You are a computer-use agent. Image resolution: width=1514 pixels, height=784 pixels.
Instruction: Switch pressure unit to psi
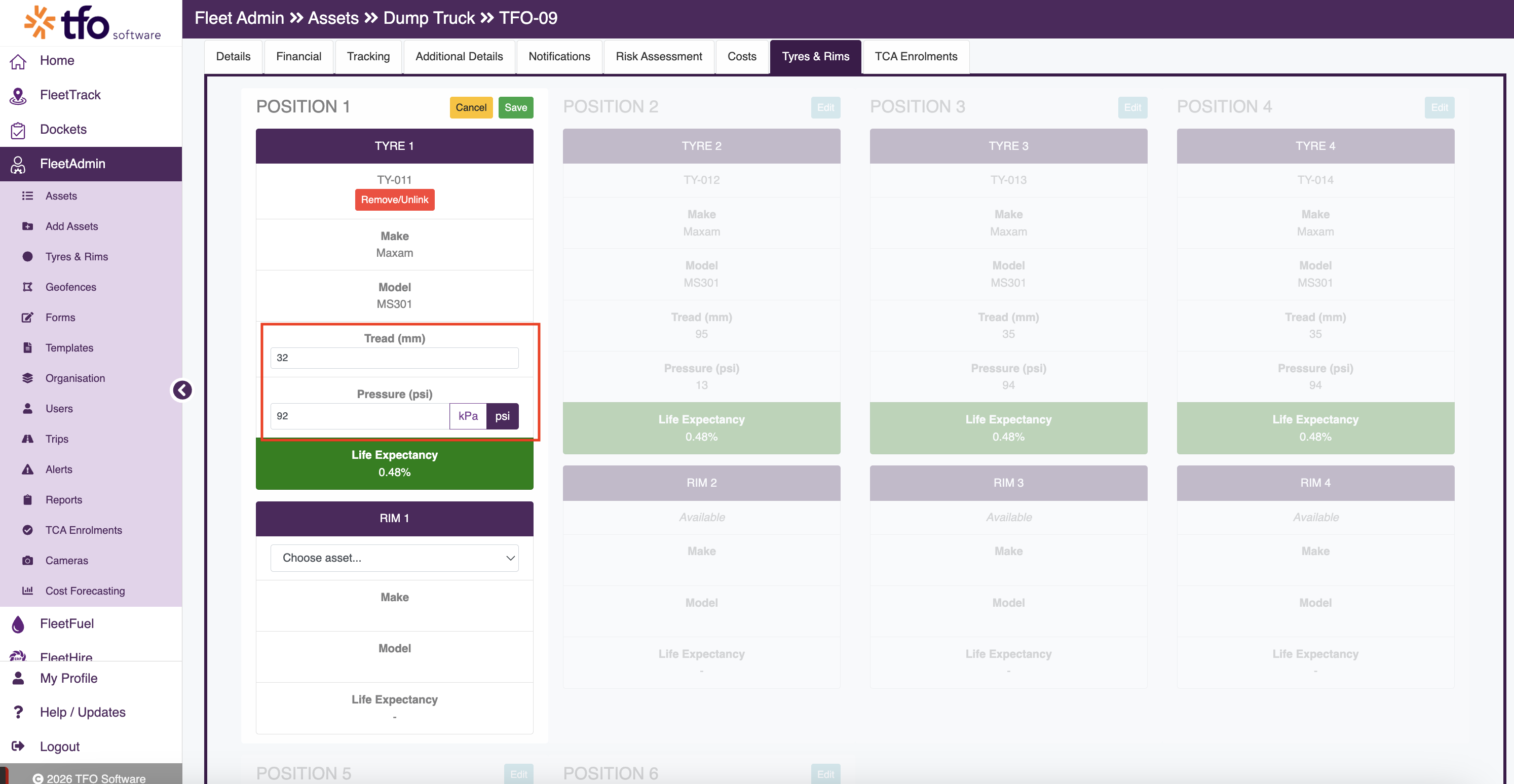[503, 416]
